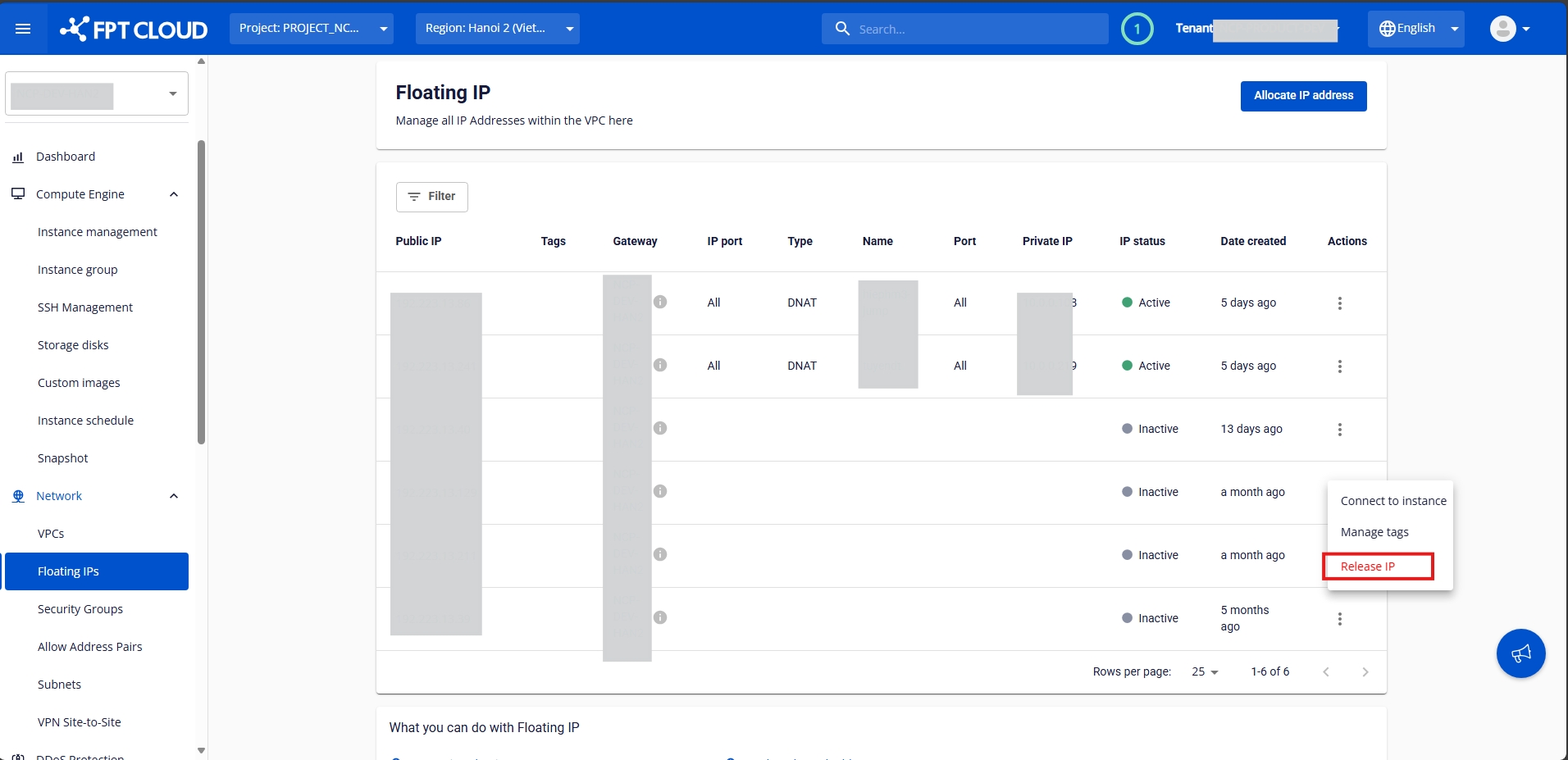This screenshot has height=760, width=1568.
Task: Open the user avatar account menu
Action: (1509, 29)
